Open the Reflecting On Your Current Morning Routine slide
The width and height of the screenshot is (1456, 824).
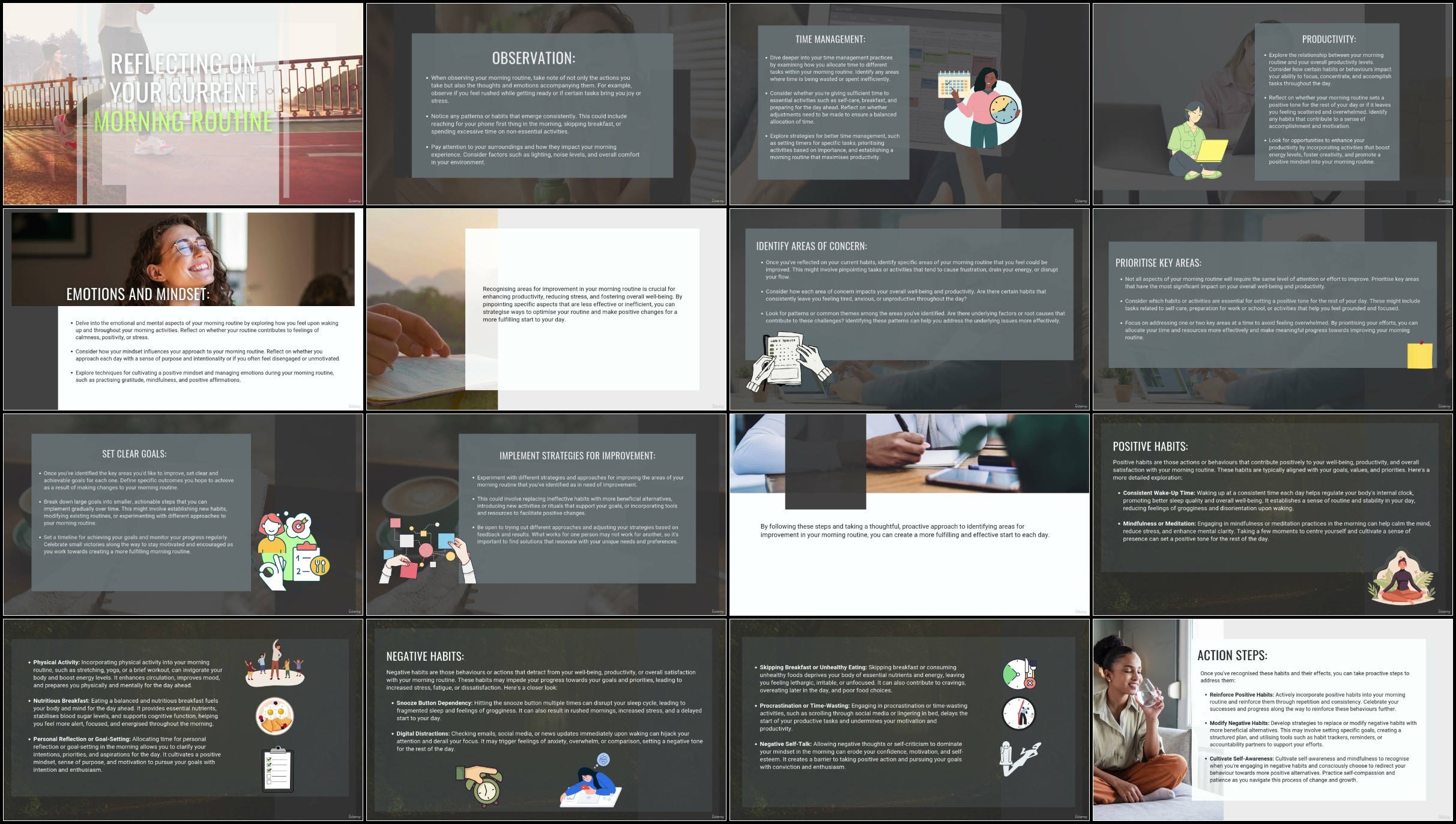[x=183, y=104]
